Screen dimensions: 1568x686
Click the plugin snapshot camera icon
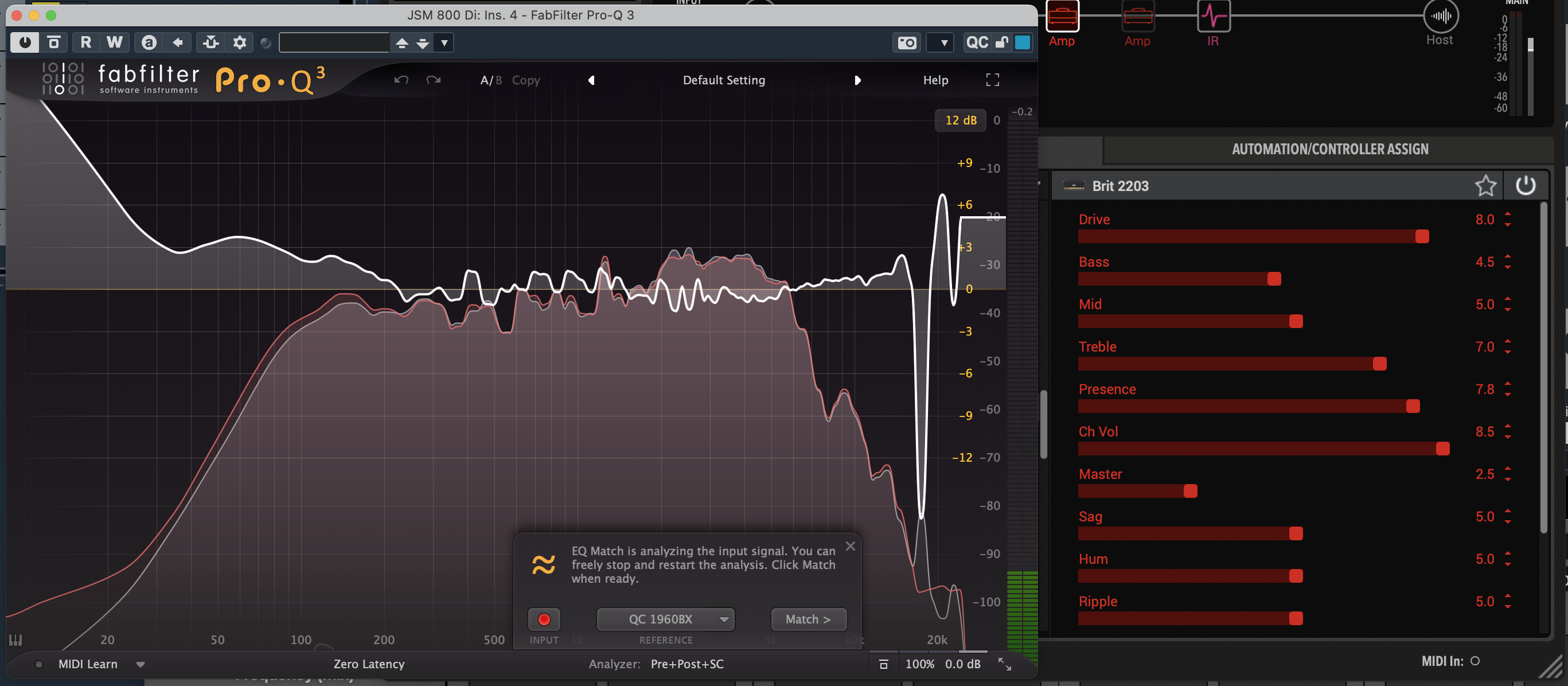click(907, 42)
